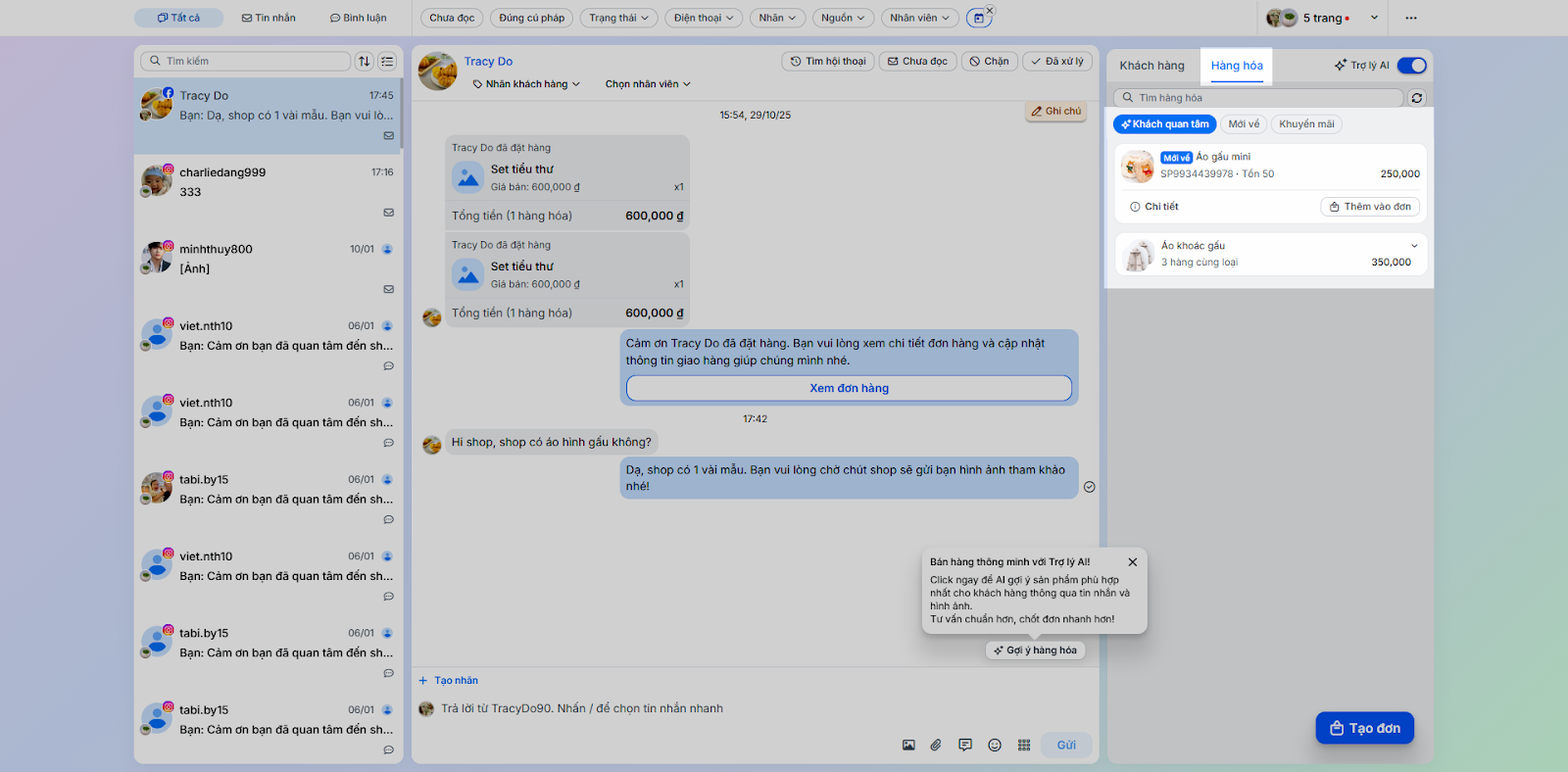Expand the Trạng thái dropdown
Screen dimensions: 1568x772
click(x=618, y=18)
